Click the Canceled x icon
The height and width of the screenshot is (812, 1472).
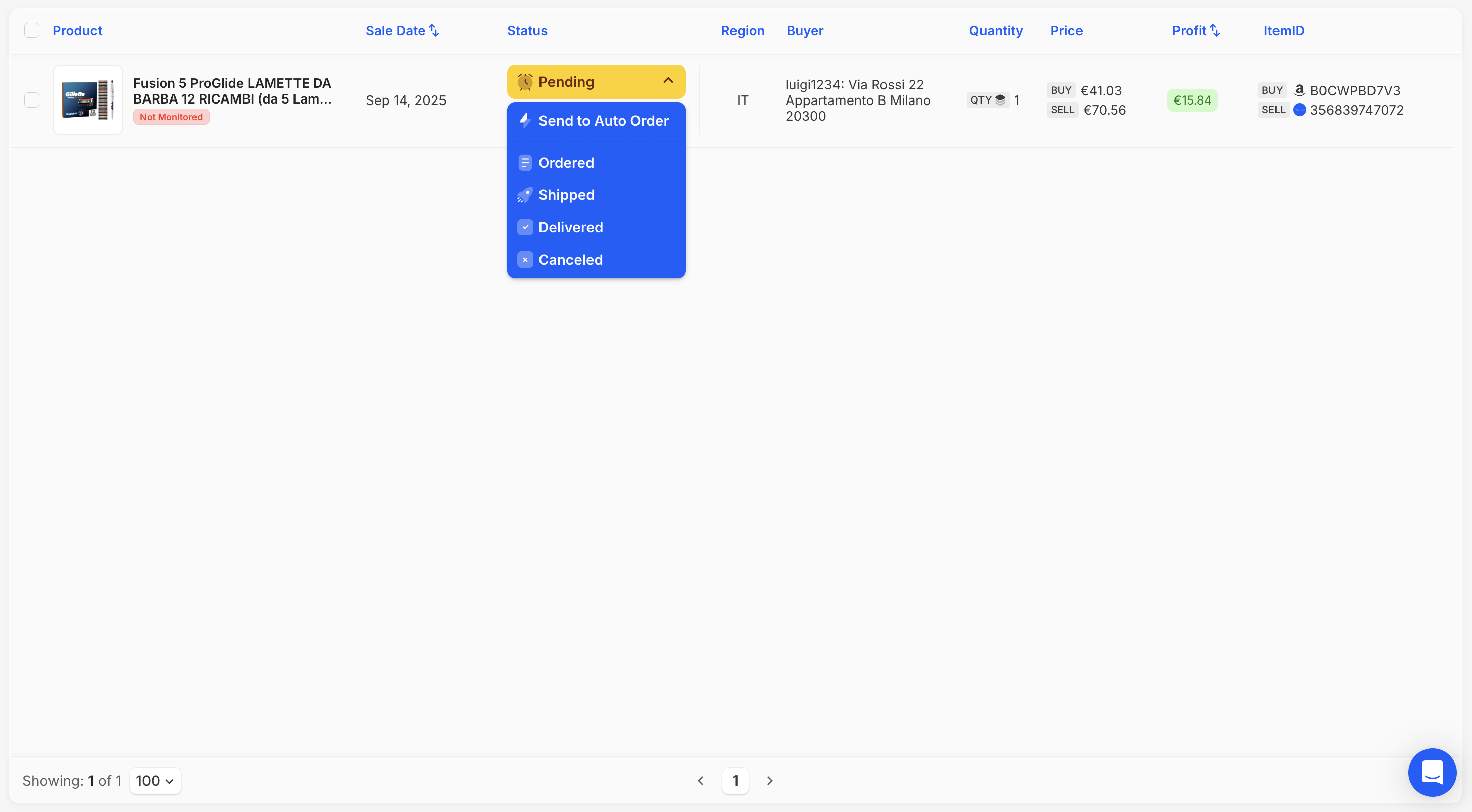[x=524, y=260]
